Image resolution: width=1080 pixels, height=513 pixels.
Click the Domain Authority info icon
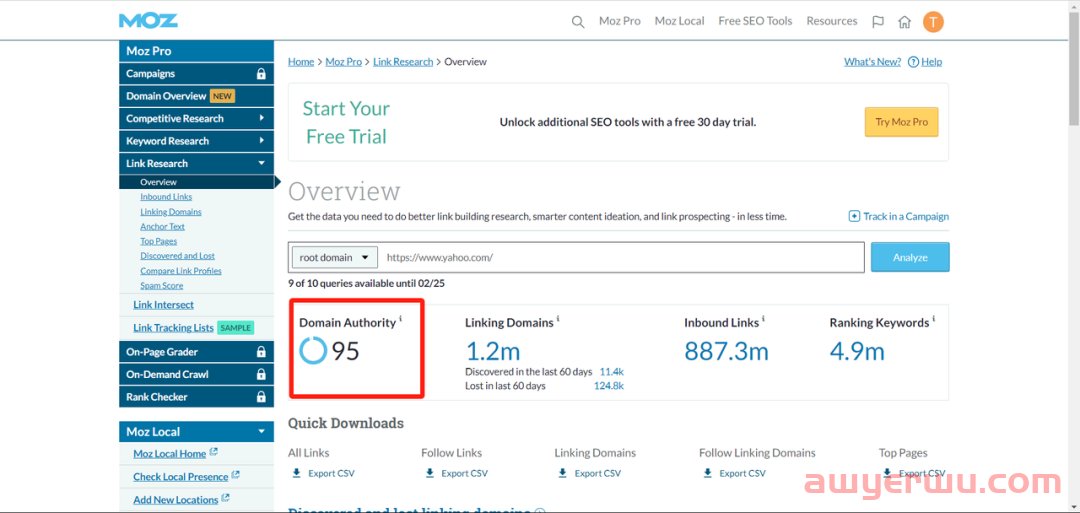coord(401,320)
